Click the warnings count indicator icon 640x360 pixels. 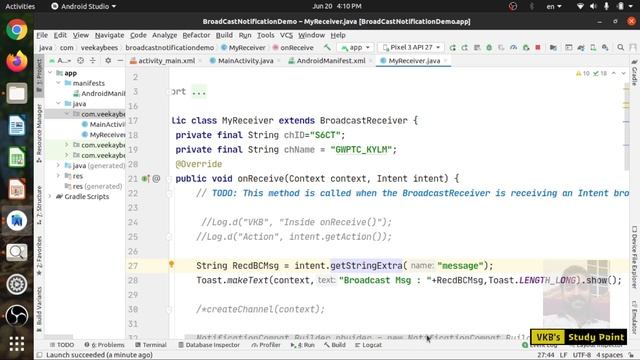[582, 73]
